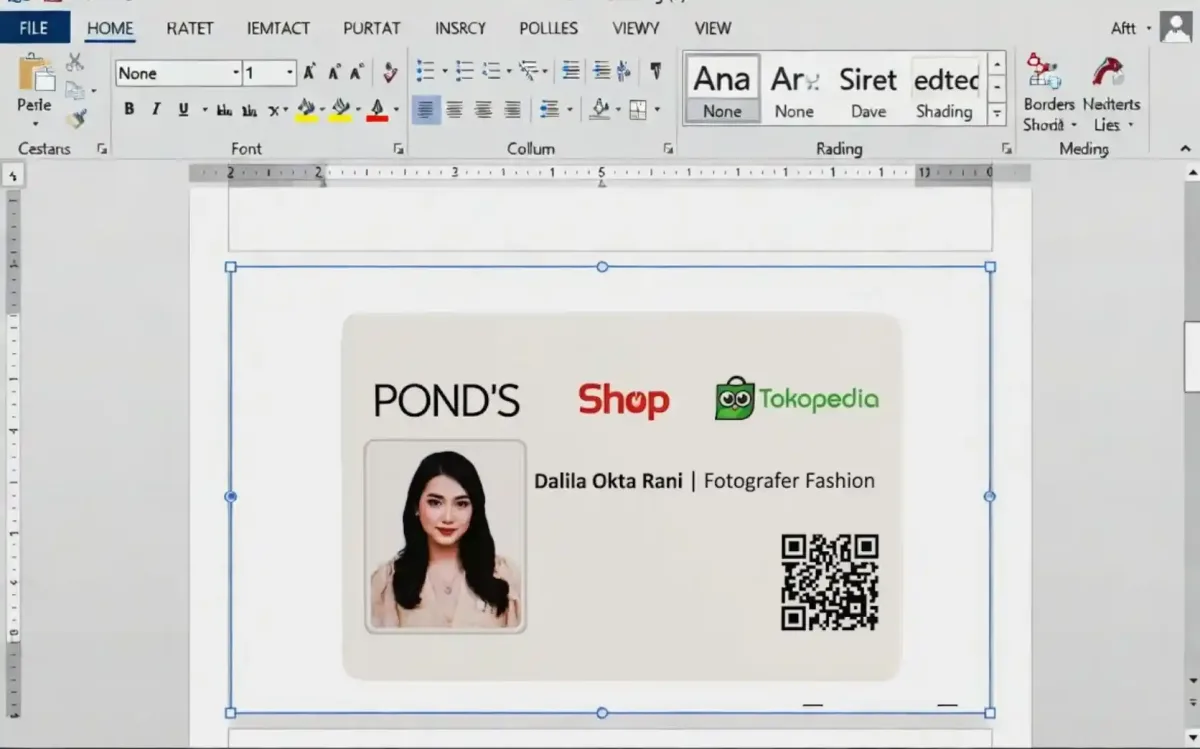Click the Cut scissors icon
This screenshot has width=1200, height=749.
[x=75, y=62]
